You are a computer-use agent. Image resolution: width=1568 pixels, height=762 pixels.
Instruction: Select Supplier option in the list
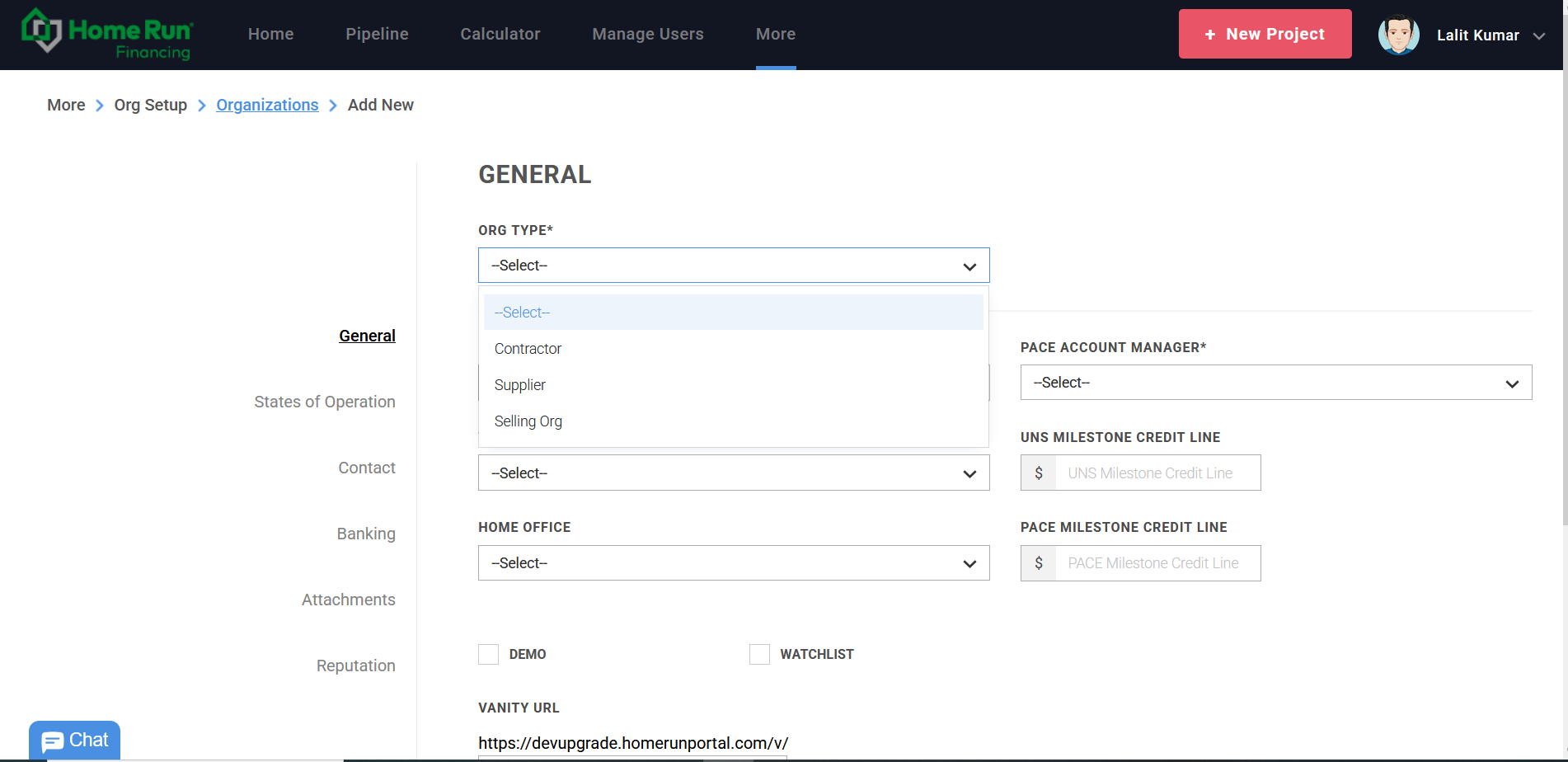tap(520, 385)
